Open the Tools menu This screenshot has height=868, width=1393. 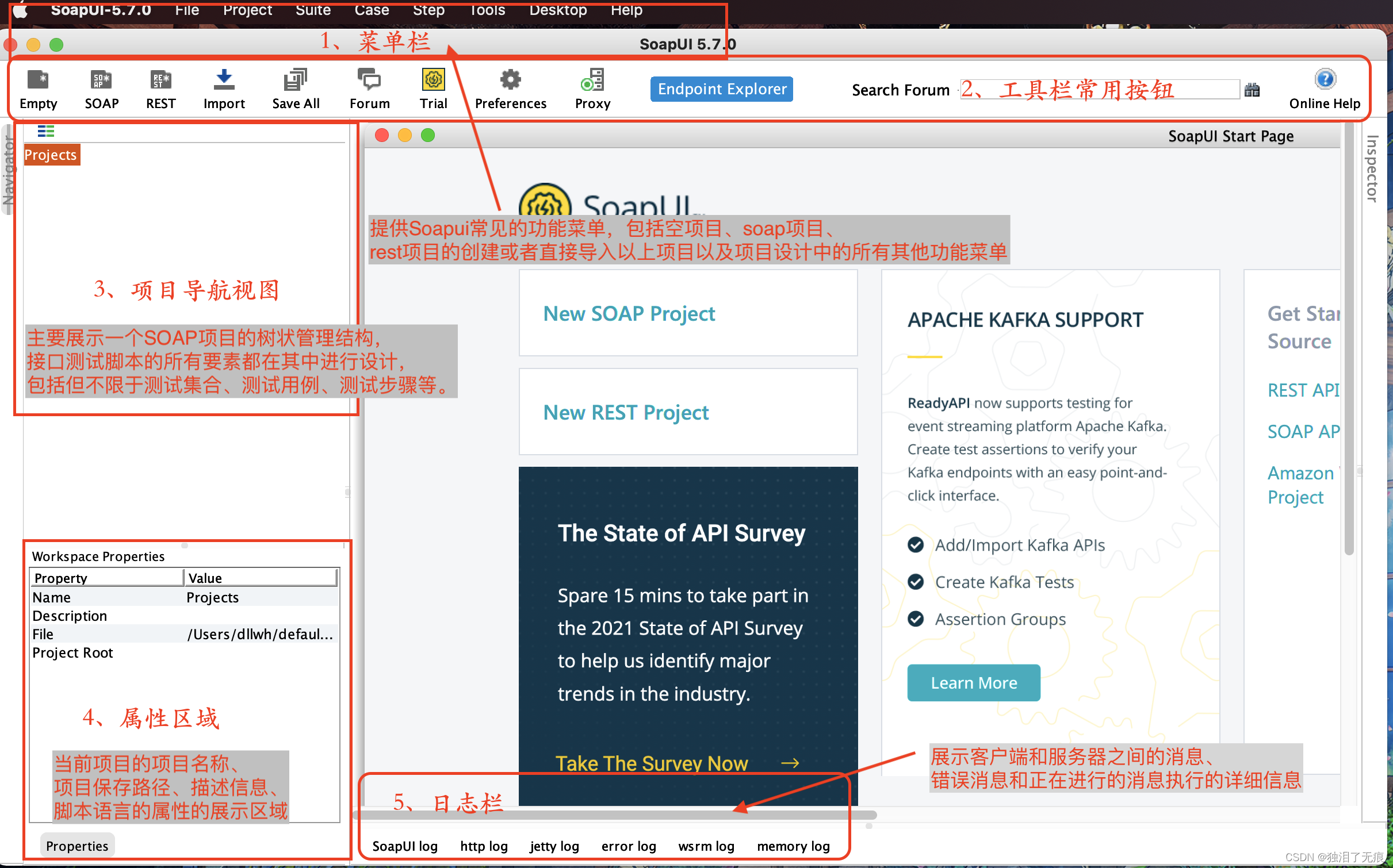[487, 10]
